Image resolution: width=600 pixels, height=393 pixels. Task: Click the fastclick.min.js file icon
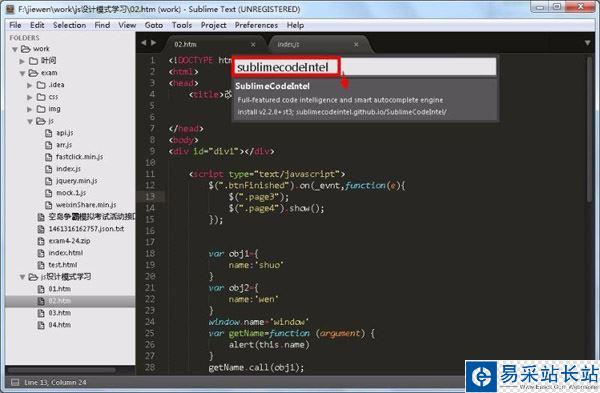pos(49,157)
